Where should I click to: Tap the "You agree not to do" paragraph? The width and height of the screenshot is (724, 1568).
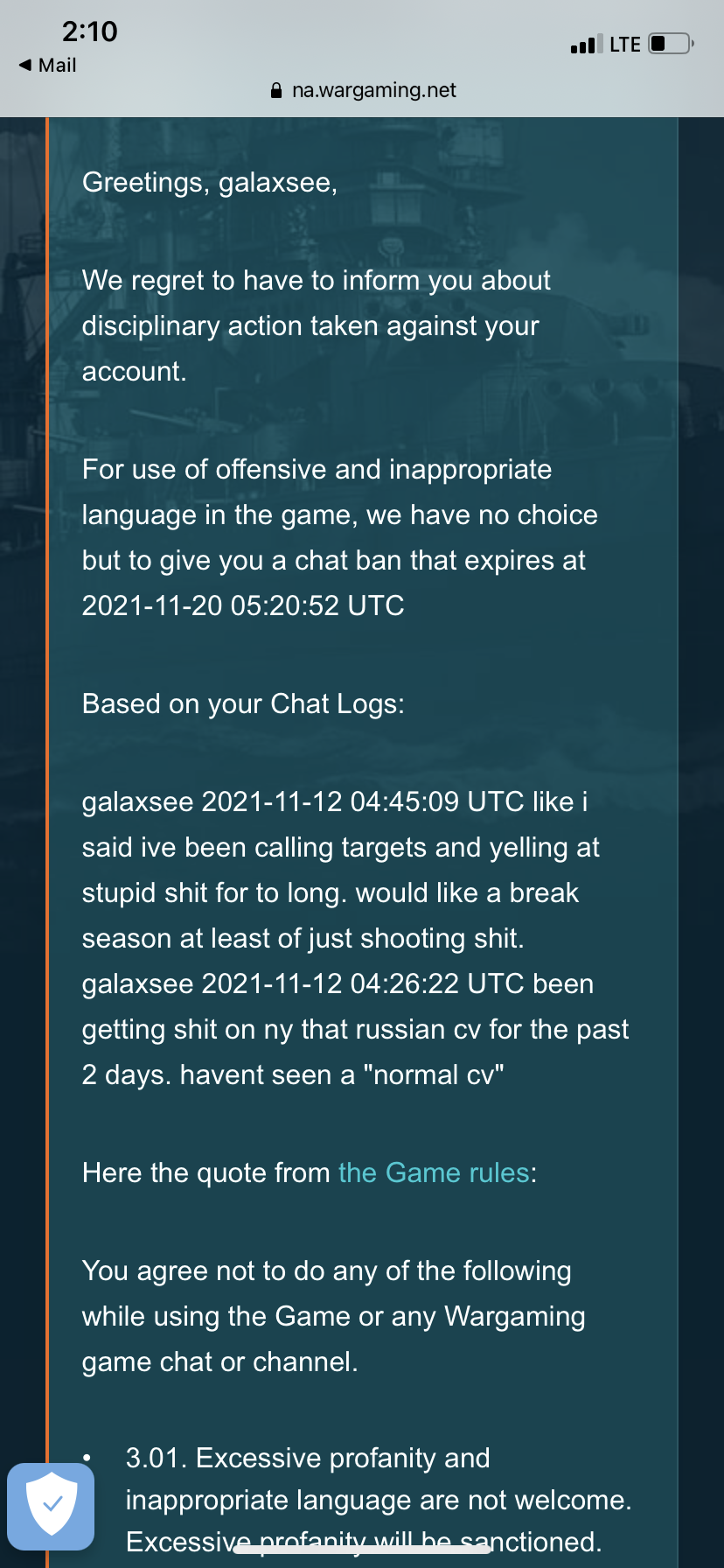point(333,1316)
